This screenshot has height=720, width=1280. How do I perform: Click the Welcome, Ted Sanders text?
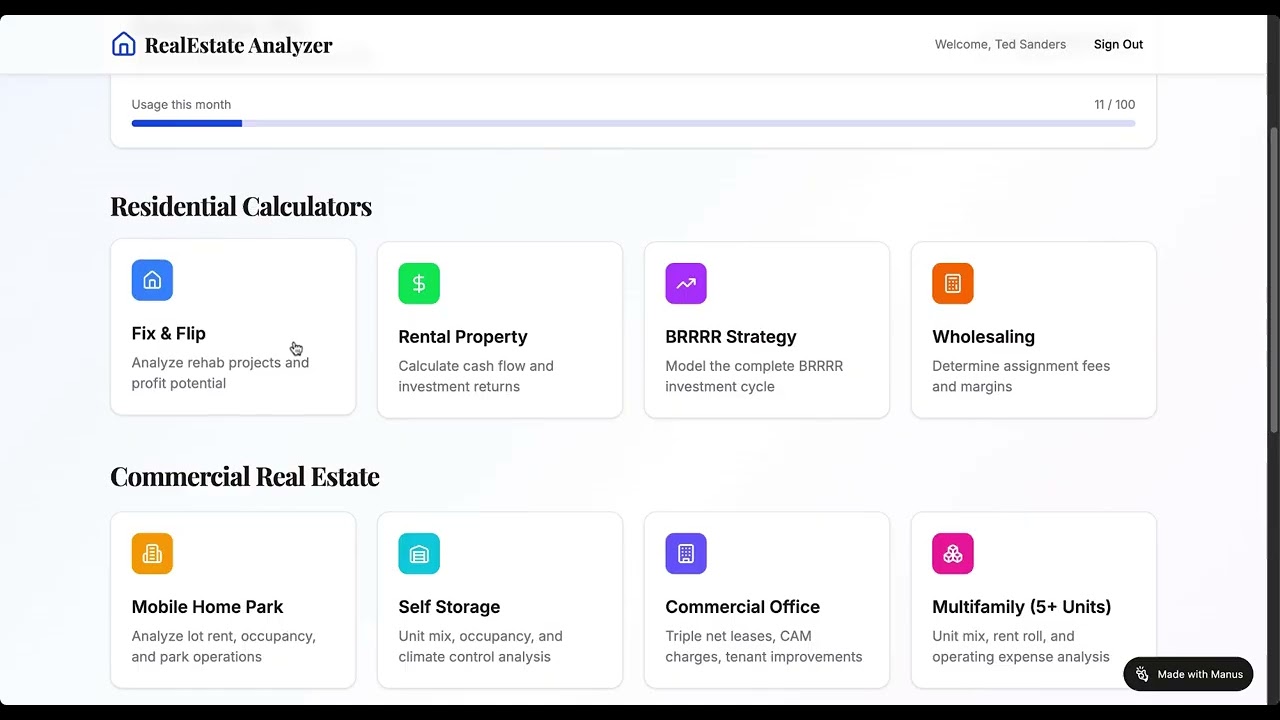pos(1000,44)
